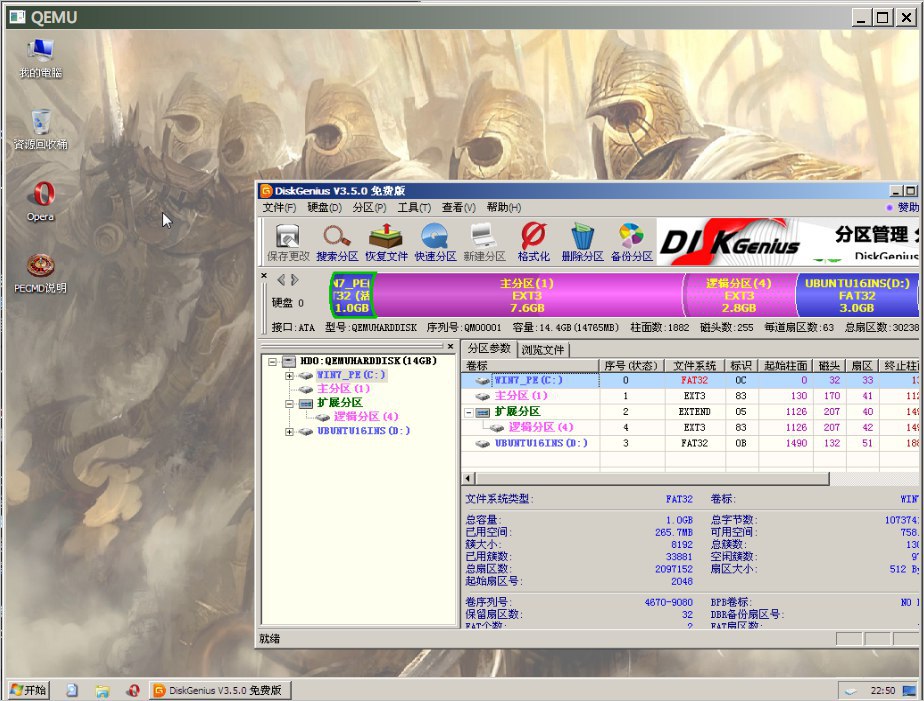This screenshot has width=924, height=701.
Task: Select the 逻辑分区(4) table row
Action: click(x=690, y=427)
